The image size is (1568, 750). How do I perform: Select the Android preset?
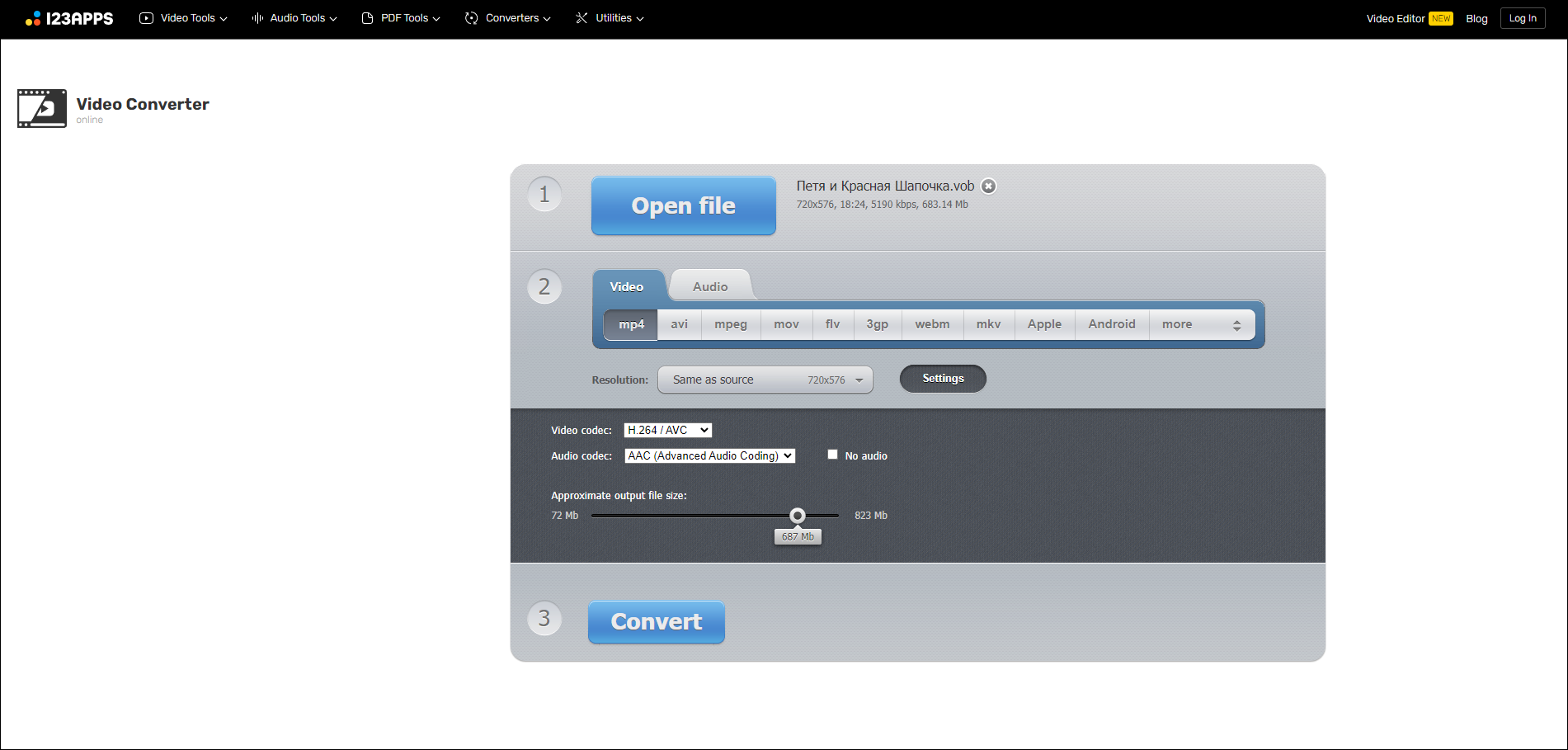point(1112,324)
